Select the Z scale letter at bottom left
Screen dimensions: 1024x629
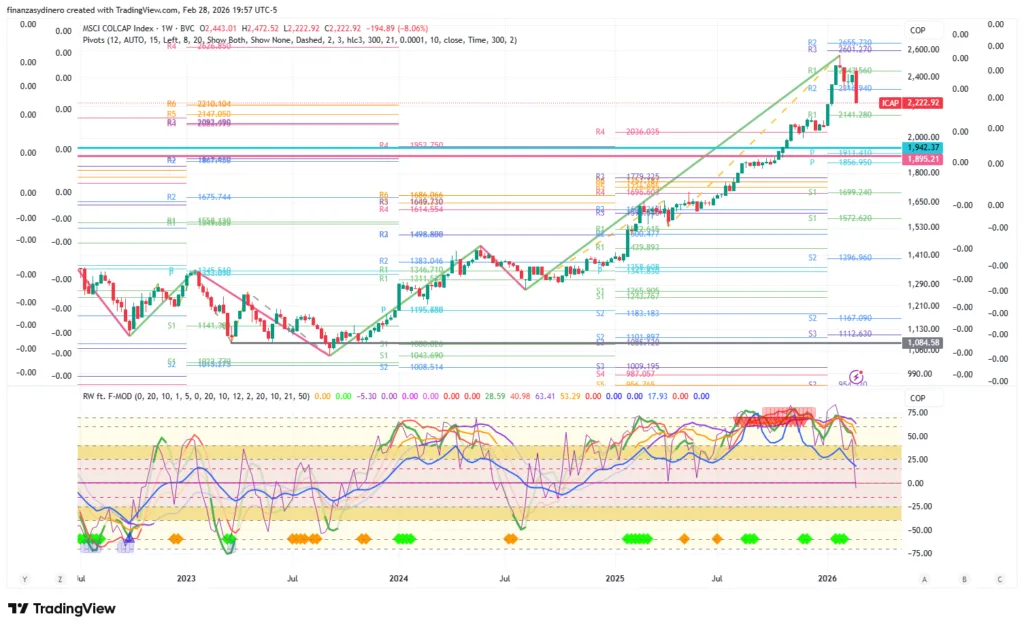[60, 579]
